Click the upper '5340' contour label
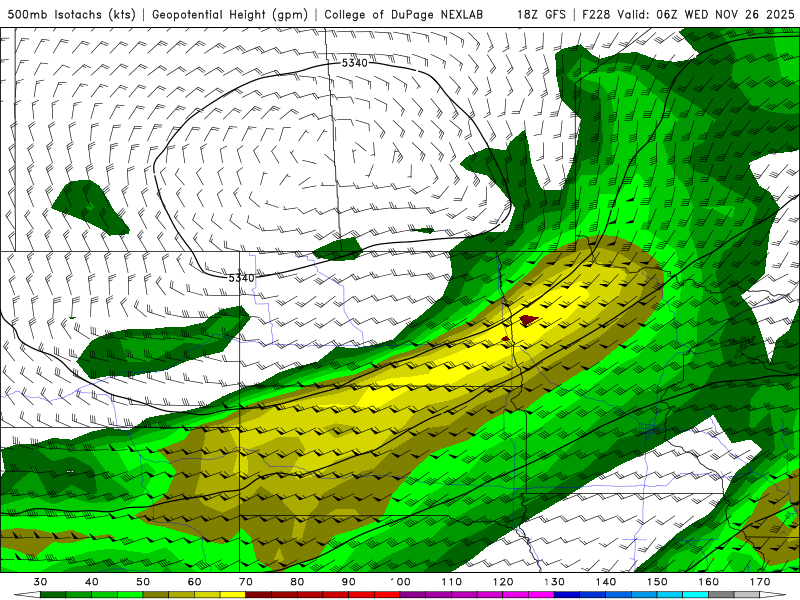This screenshot has height=600, width=800. [355, 63]
